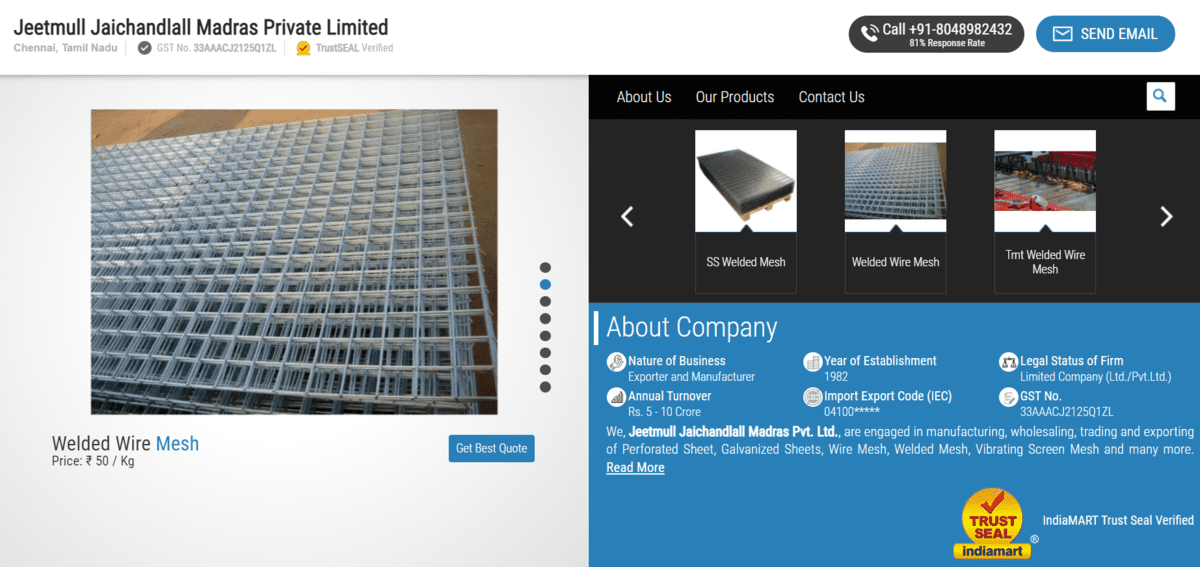Click the IndiaMART Trust Seal badge
The image size is (1200, 567).
tap(993, 523)
